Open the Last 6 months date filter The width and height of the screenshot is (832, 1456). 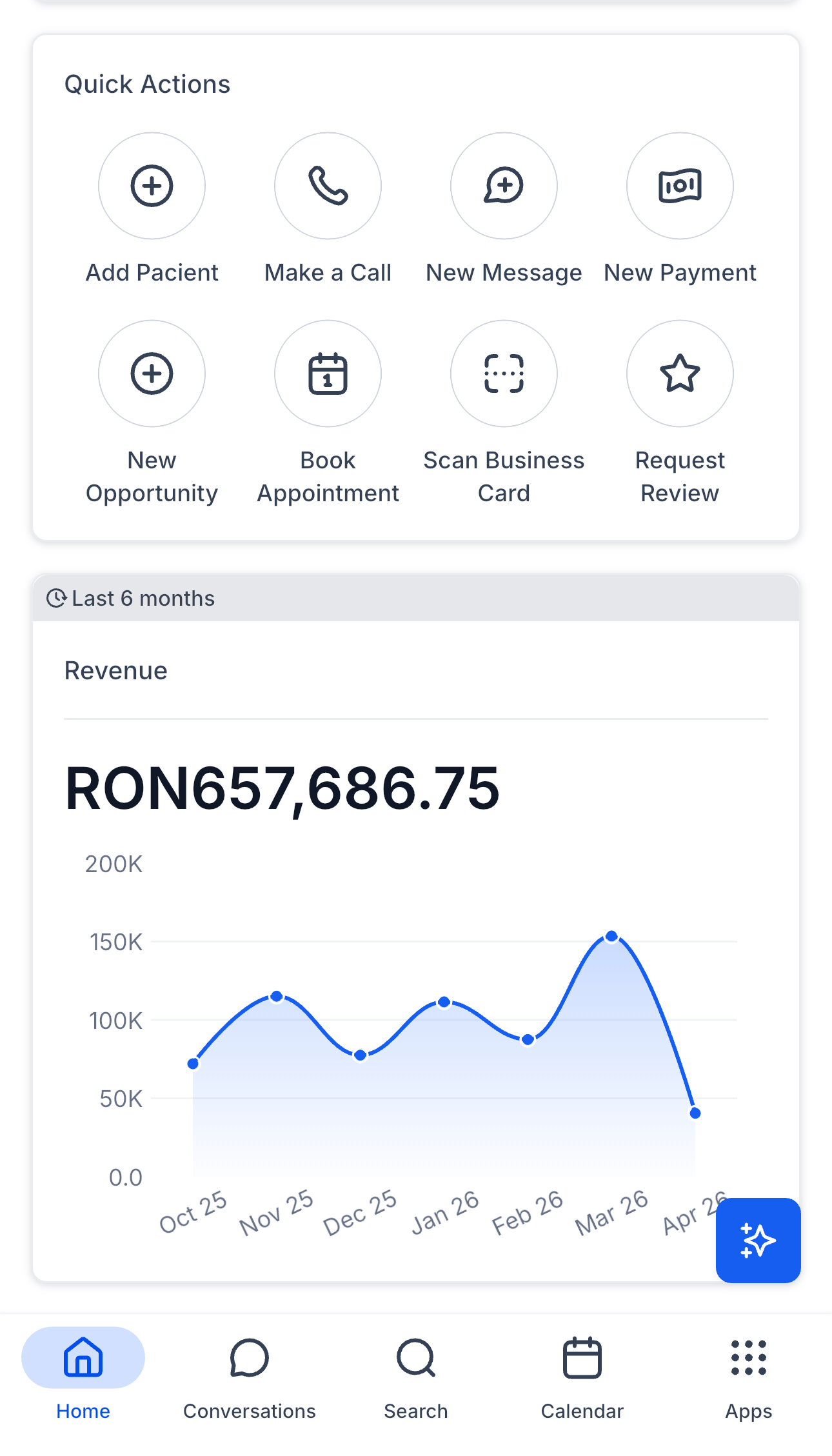(131, 599)
